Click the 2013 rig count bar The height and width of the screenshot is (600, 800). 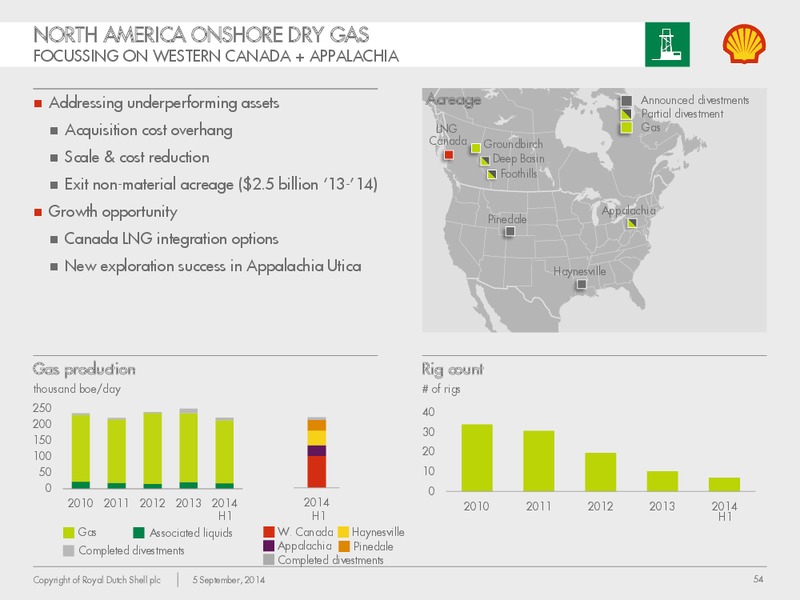[662, 481]
